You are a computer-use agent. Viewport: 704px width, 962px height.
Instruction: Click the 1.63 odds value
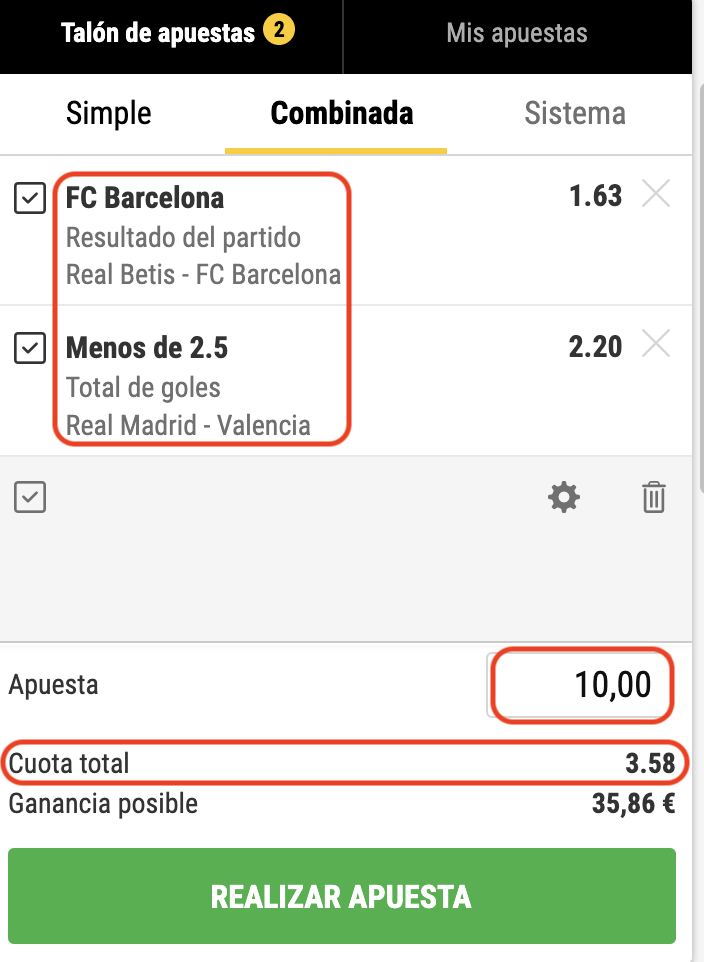(x=595, y=196)
